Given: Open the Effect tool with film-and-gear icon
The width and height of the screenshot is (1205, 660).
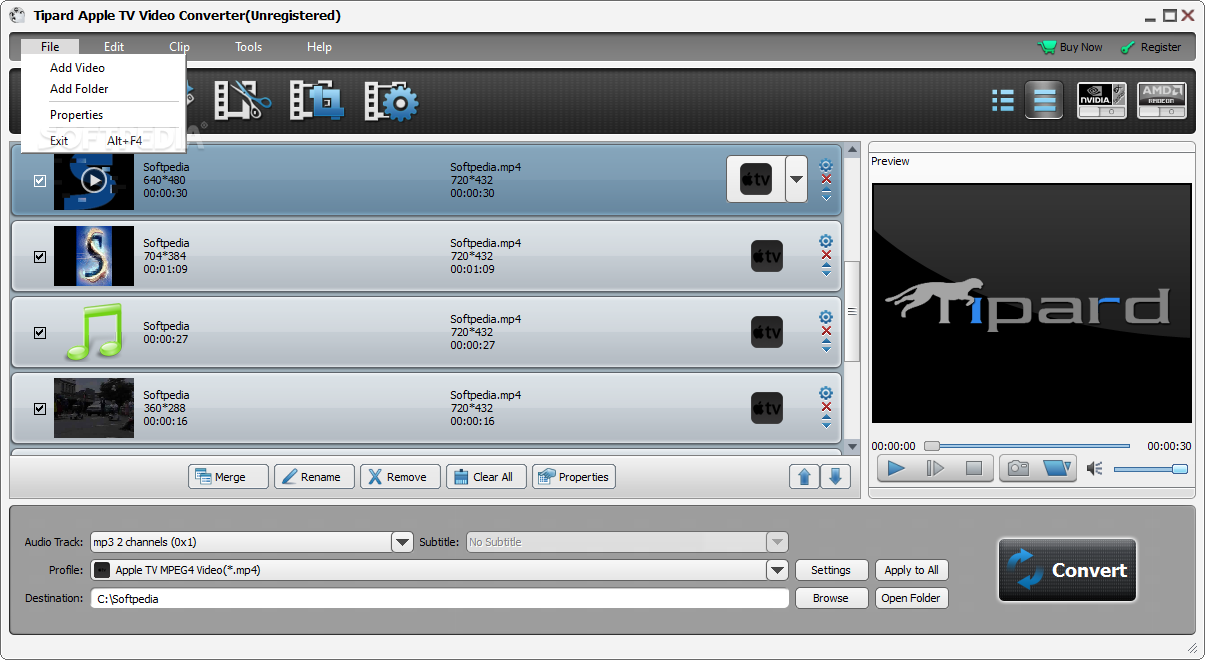Looking at the screenshot, I should [391, 101].
